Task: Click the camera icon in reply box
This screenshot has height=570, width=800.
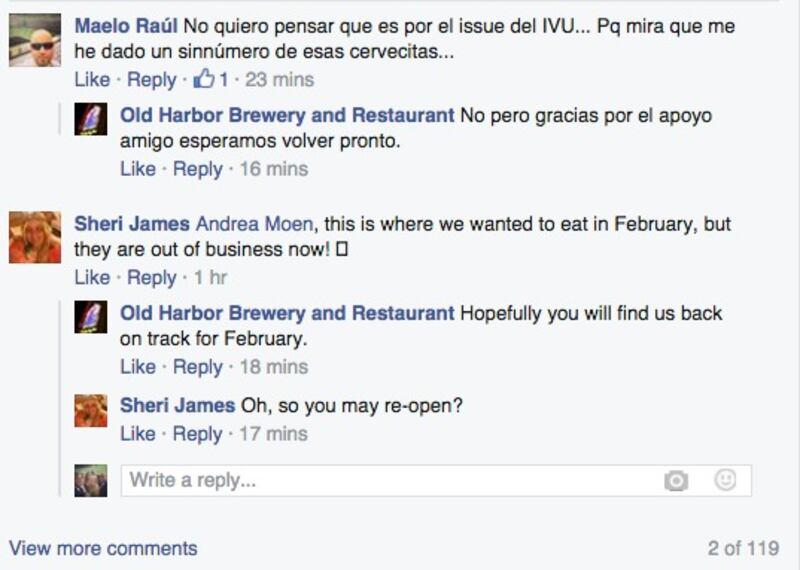Action: (x=676, y=481)
